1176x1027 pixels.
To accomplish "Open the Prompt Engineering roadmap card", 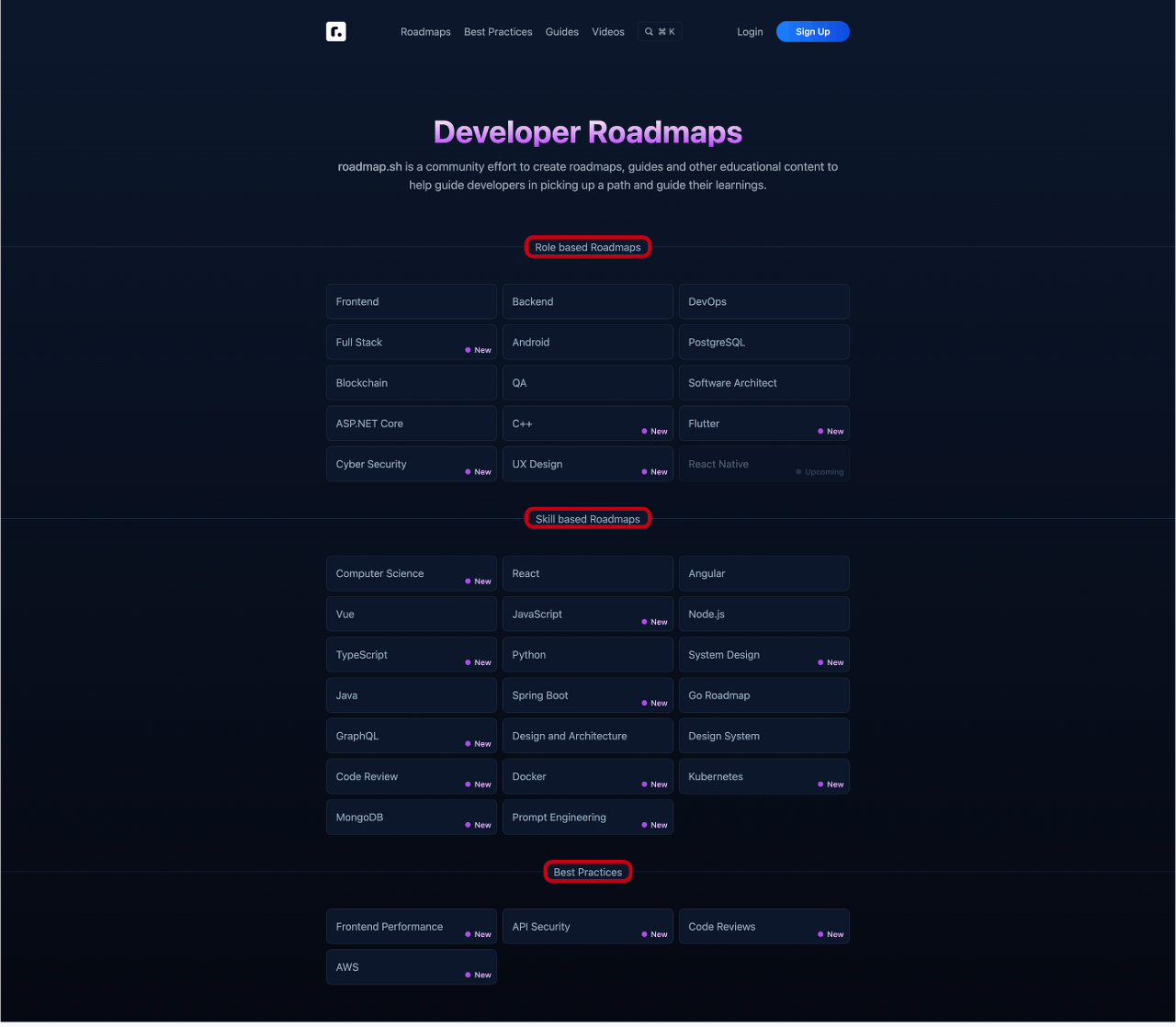I will [x=588, y=817].
